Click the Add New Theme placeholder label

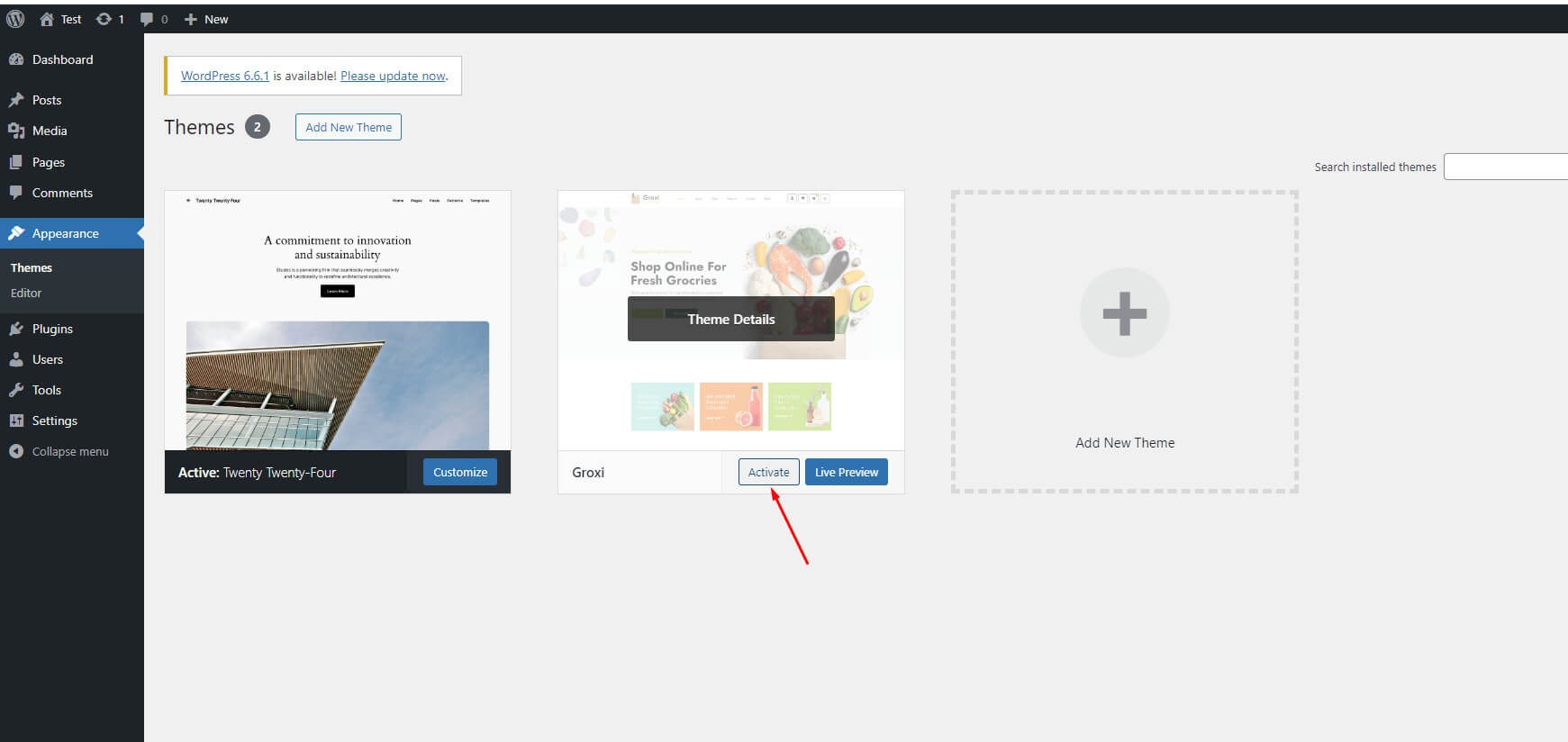click(1125, 443)
